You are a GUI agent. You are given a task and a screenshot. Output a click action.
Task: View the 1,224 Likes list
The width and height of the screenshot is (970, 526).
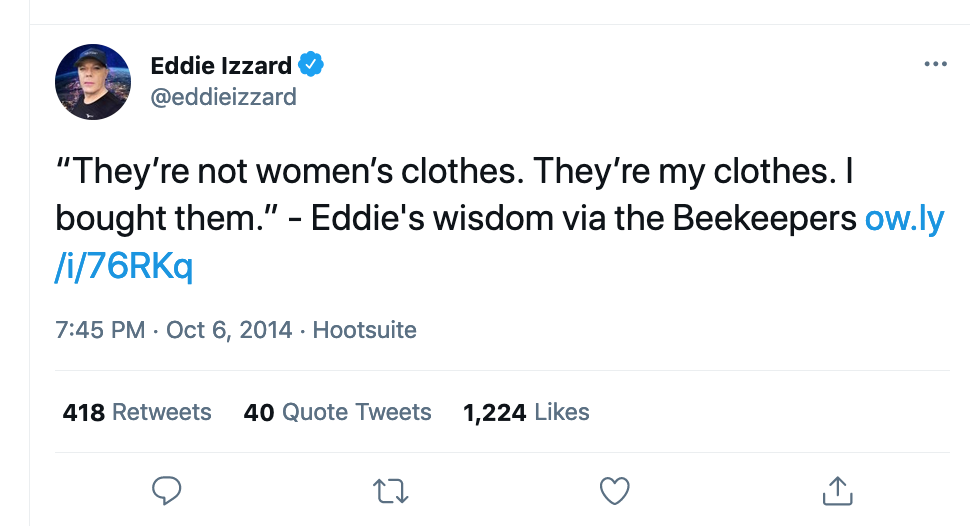pyautogui.click(x=526, y=412)
